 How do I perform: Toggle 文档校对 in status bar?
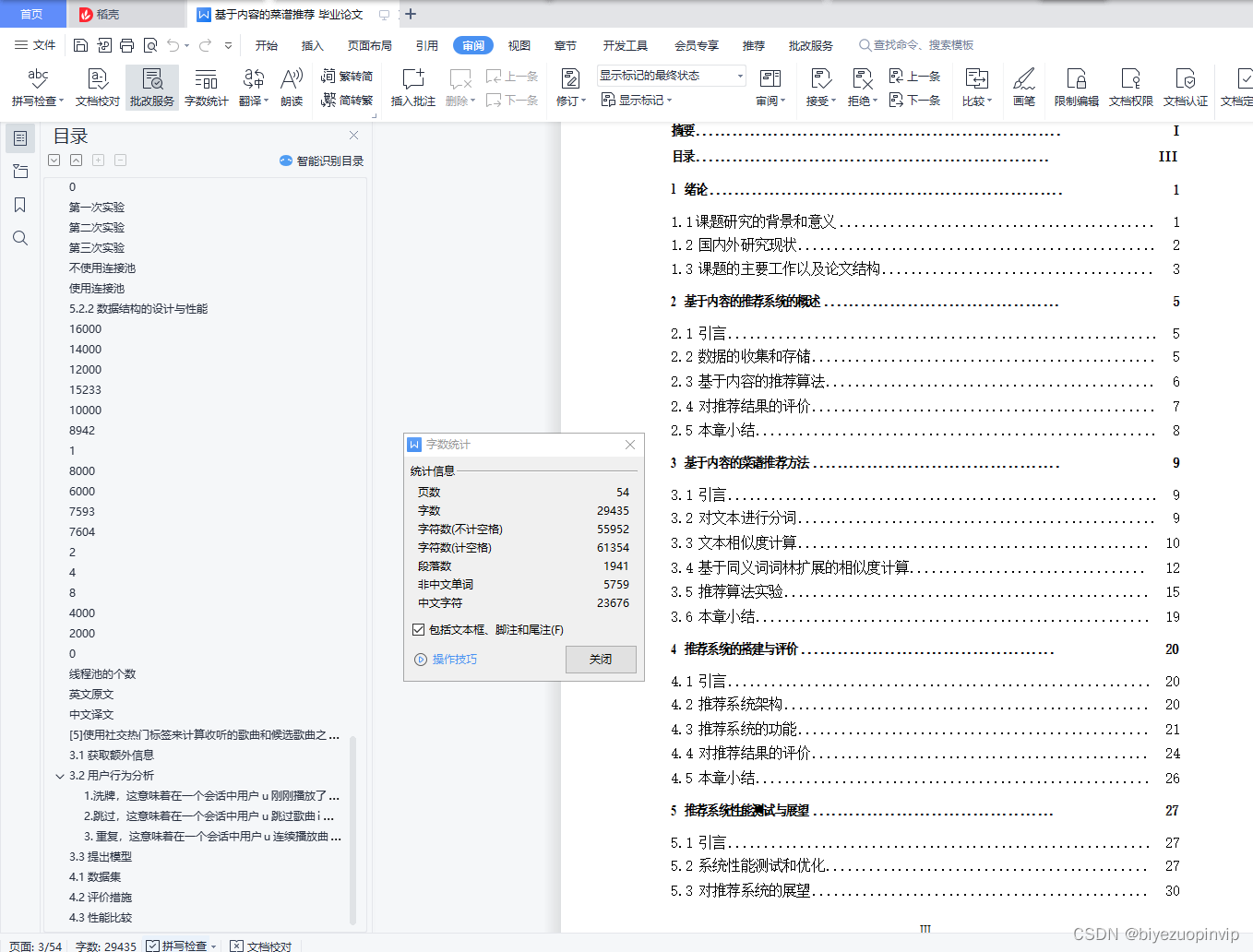(260, 946)
